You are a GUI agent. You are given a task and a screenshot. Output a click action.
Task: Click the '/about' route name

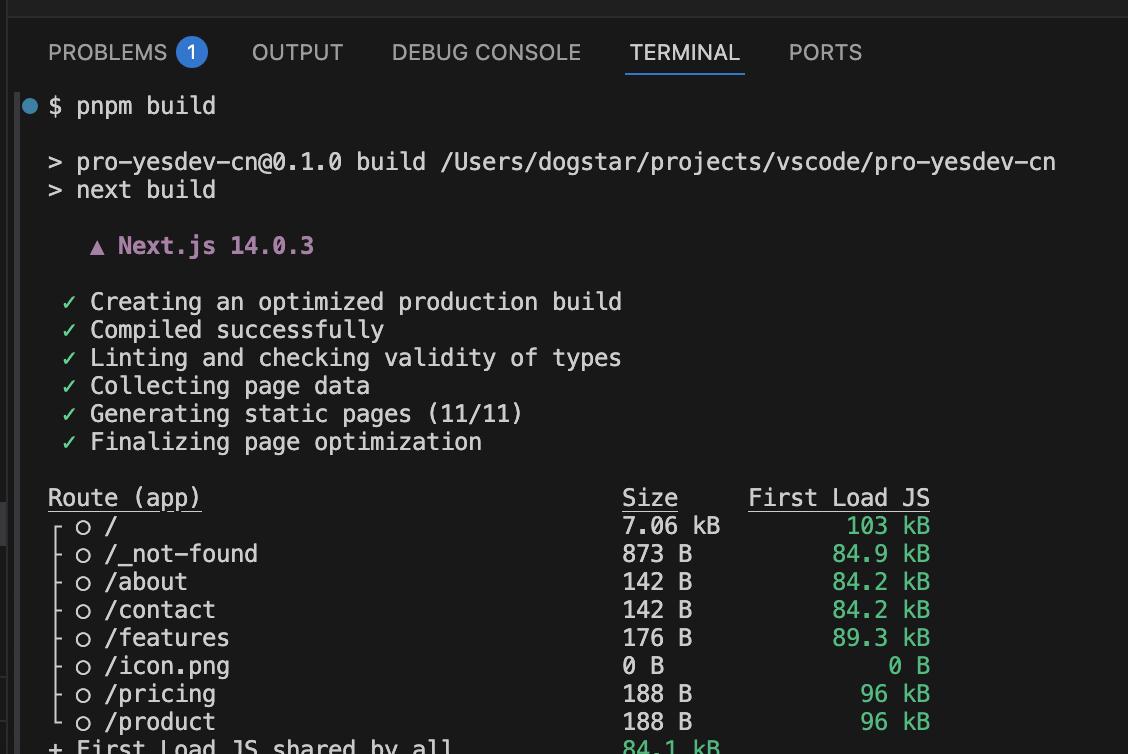tap(146, 582)
